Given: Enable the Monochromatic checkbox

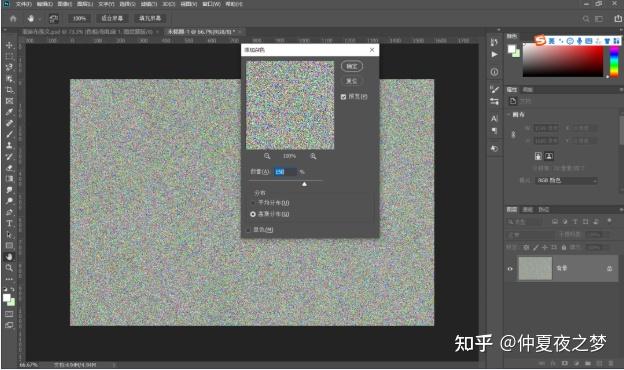Looking at the screenshot, I should [248, 230].
